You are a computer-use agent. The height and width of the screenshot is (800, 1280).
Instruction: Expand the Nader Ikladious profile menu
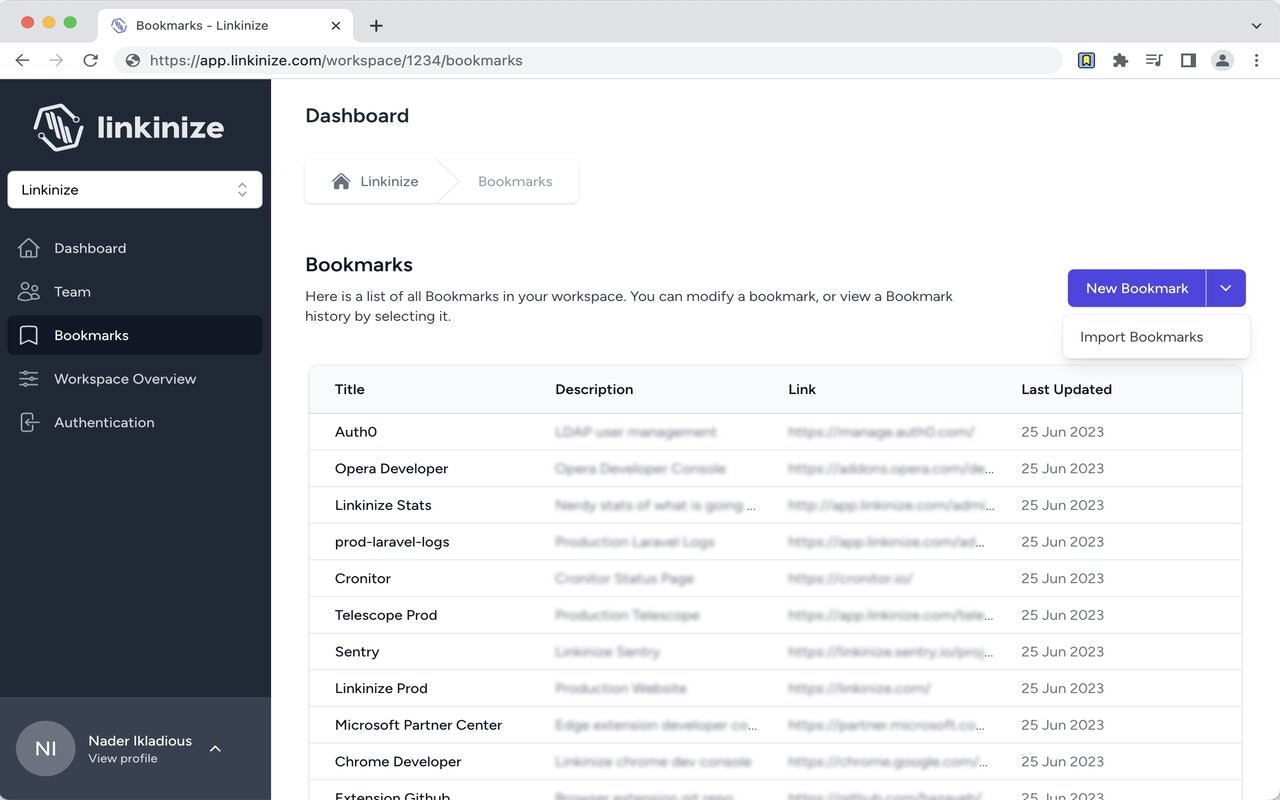[x=215, y=748]
